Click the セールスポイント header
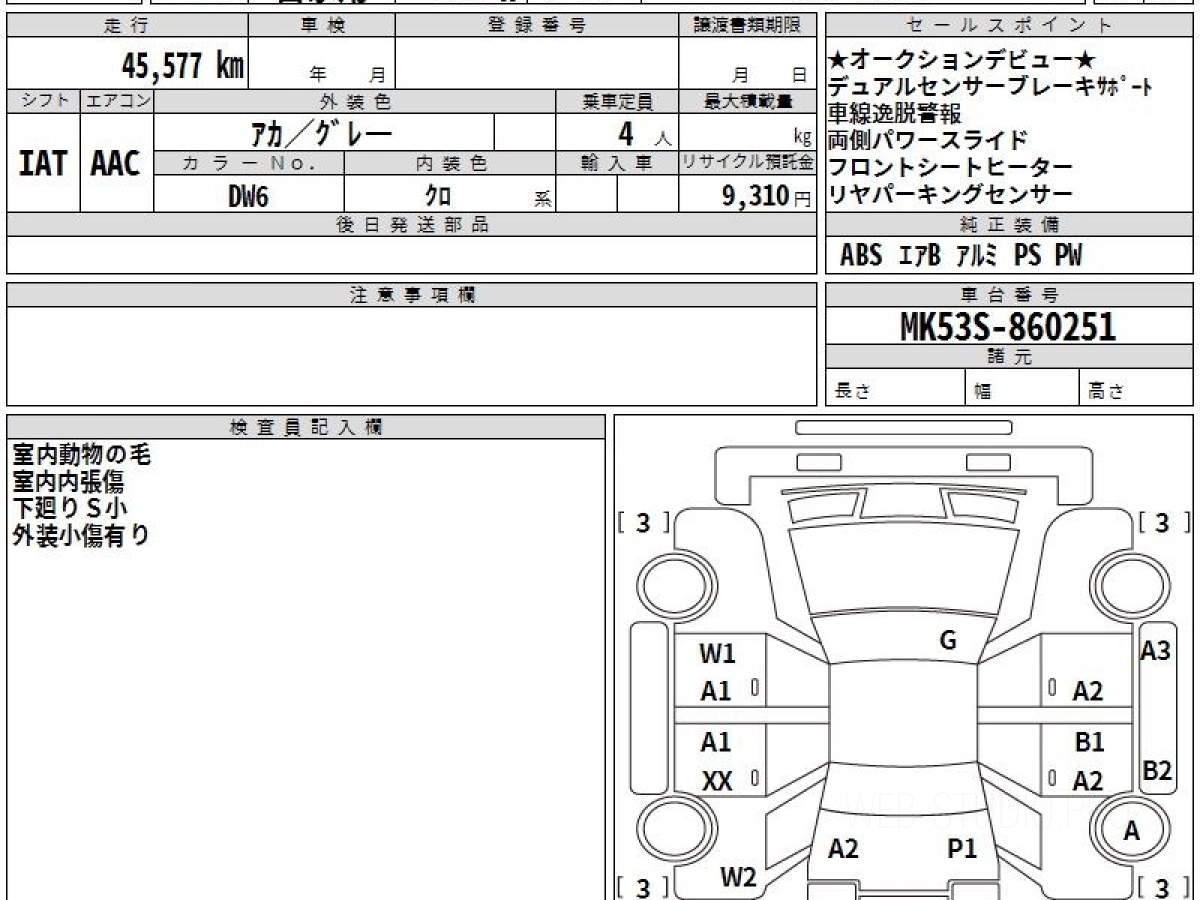 pos(1009,26)
